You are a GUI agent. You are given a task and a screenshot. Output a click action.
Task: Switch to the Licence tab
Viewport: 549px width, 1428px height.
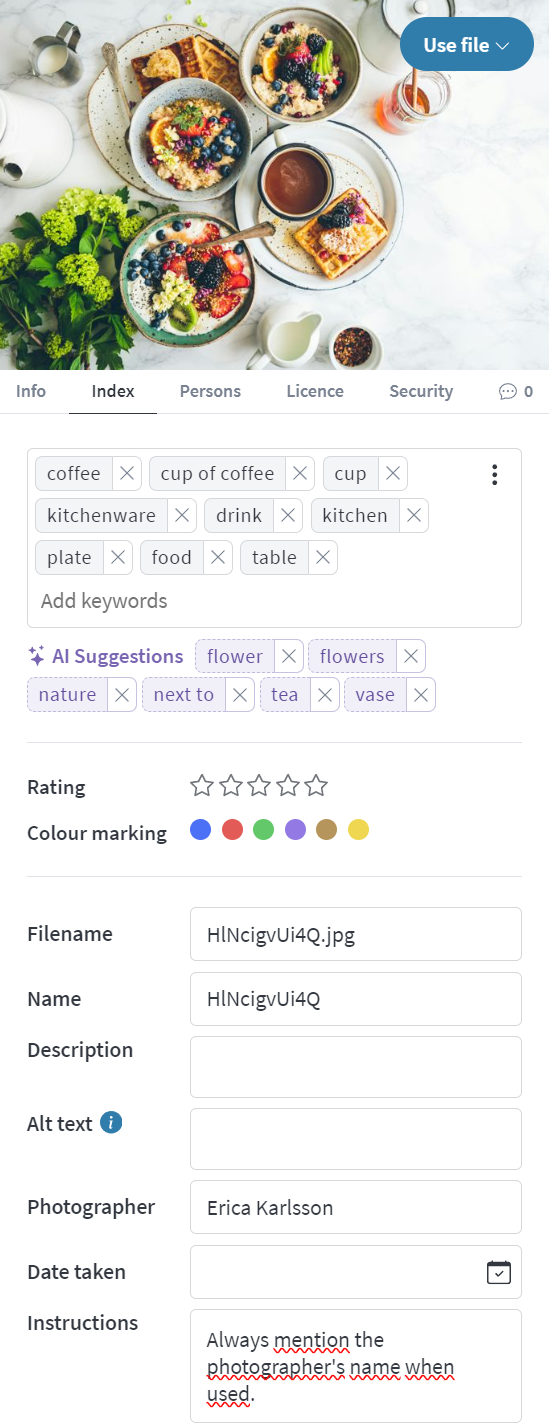point(315,392)
